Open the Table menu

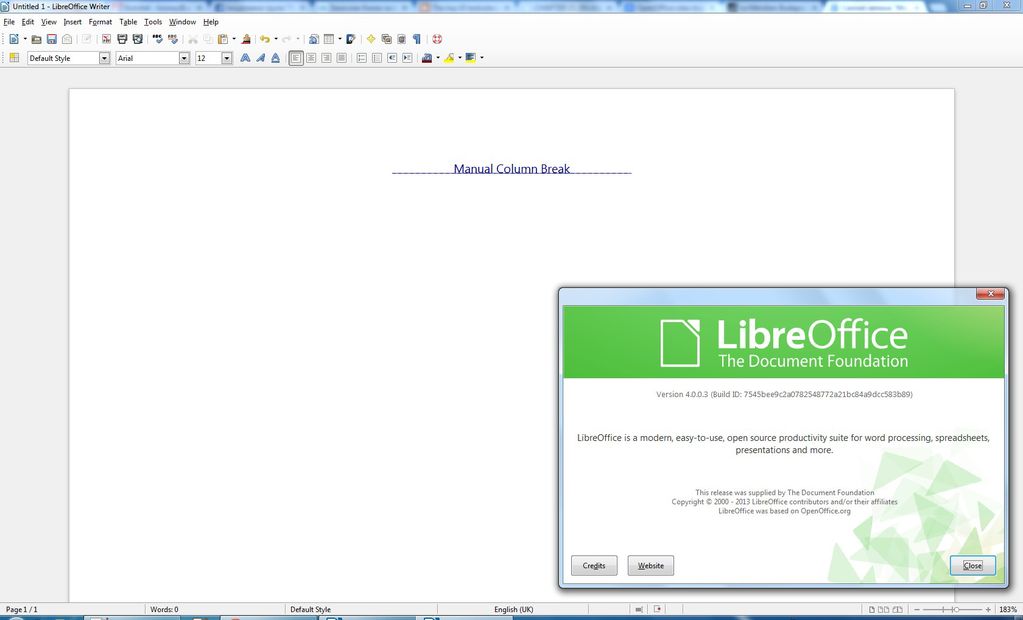pyautogui.click(x=129, y=22)
